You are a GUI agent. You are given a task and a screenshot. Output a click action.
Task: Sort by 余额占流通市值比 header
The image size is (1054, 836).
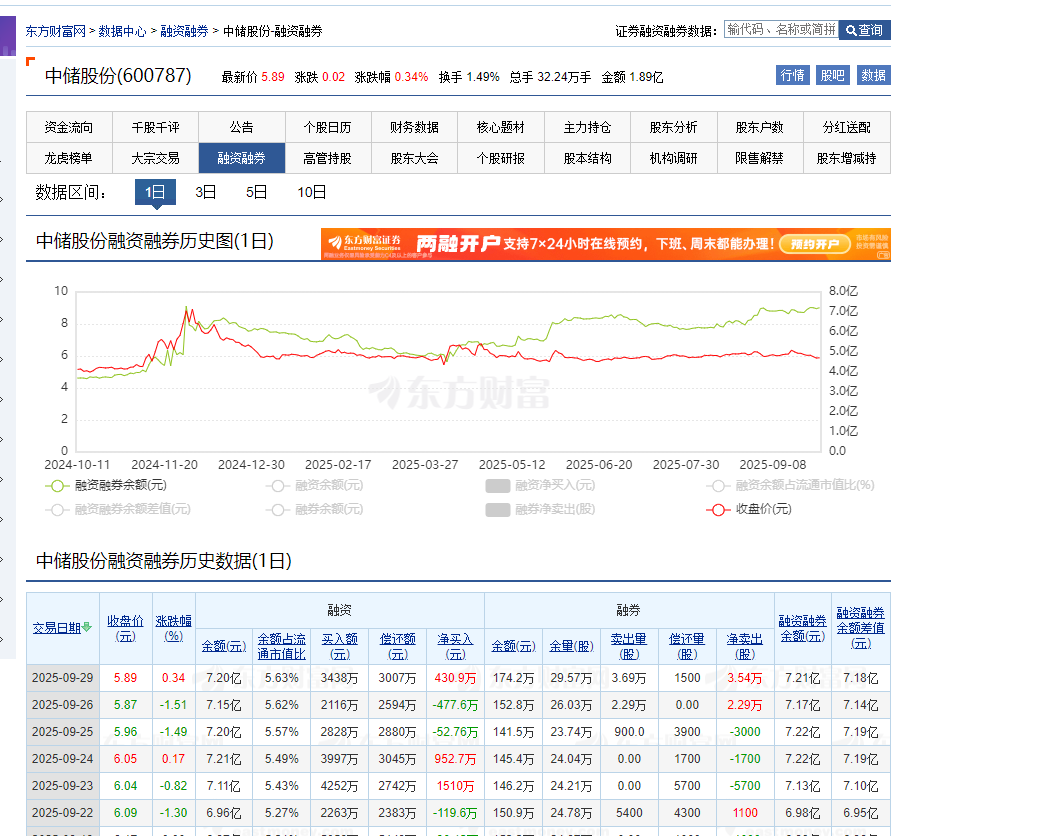pos(282,646)
